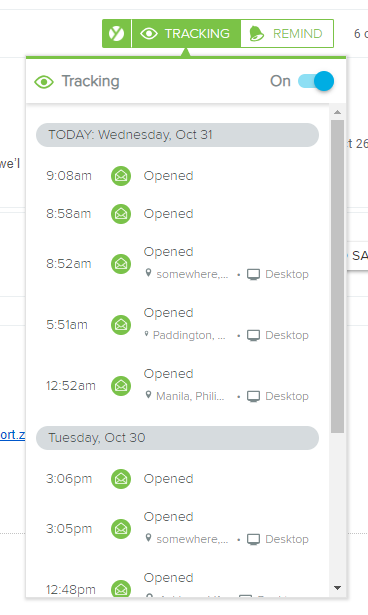Viewport: 368px width, 615px height.
Task: Click the scrollbar down arrow
Action: [x=337, y=588]
